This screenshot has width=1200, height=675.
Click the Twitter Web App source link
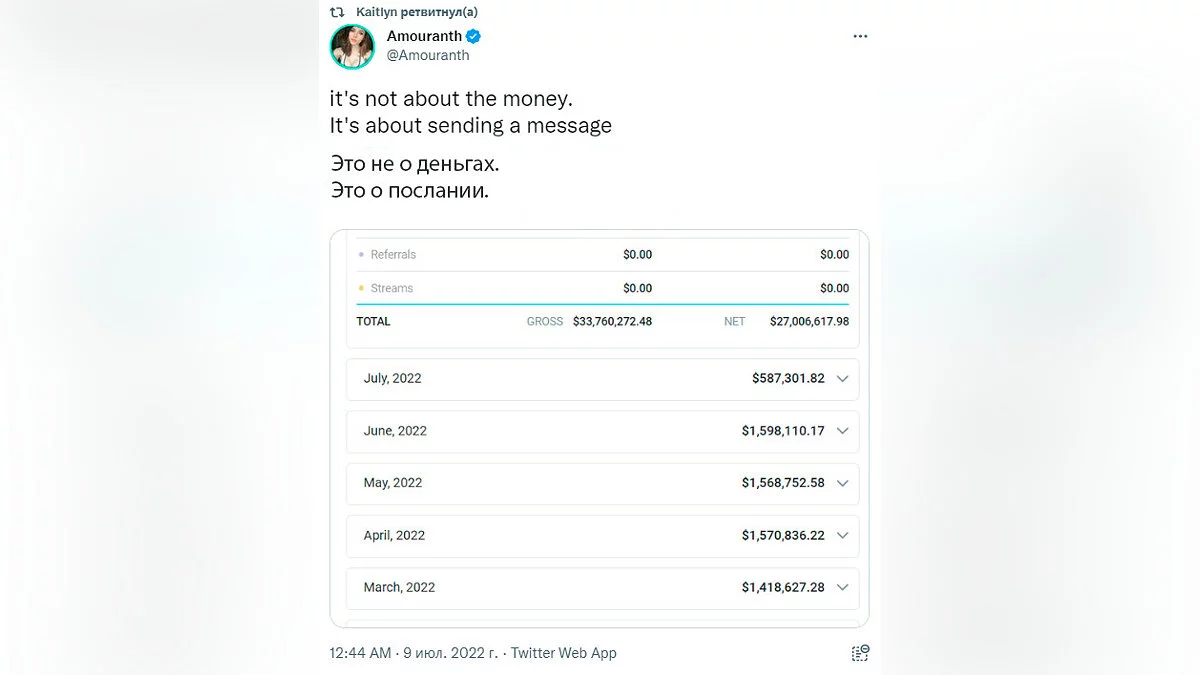[x=563, y=653]
